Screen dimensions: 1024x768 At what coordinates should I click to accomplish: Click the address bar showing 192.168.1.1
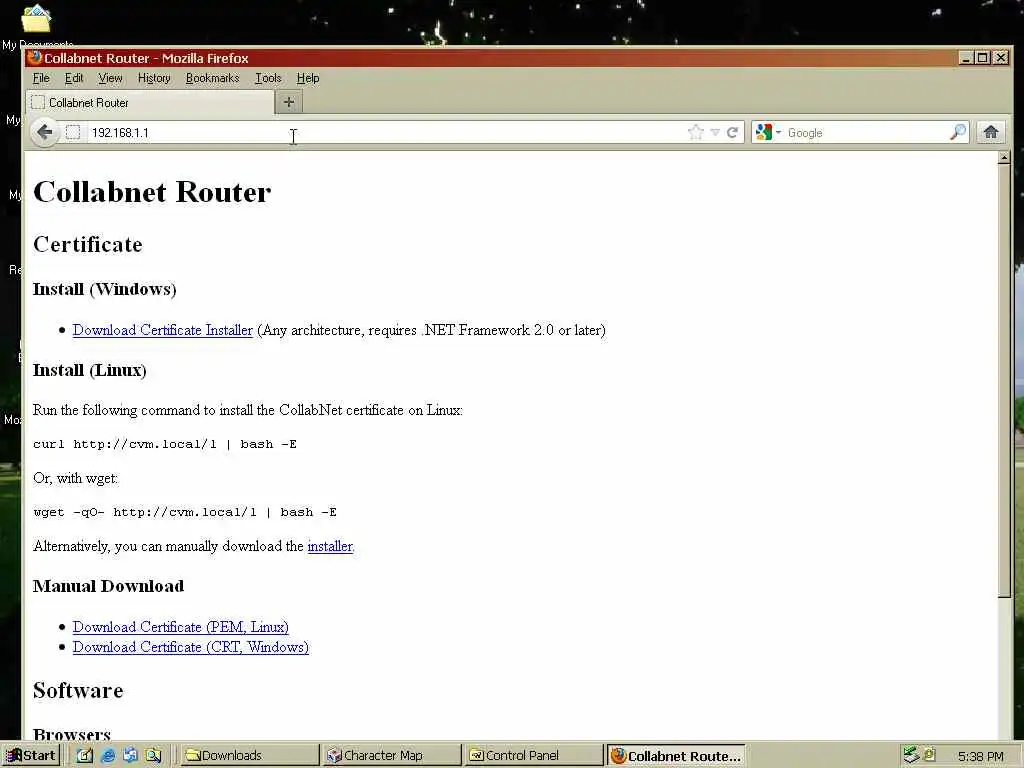coord(385,133)
